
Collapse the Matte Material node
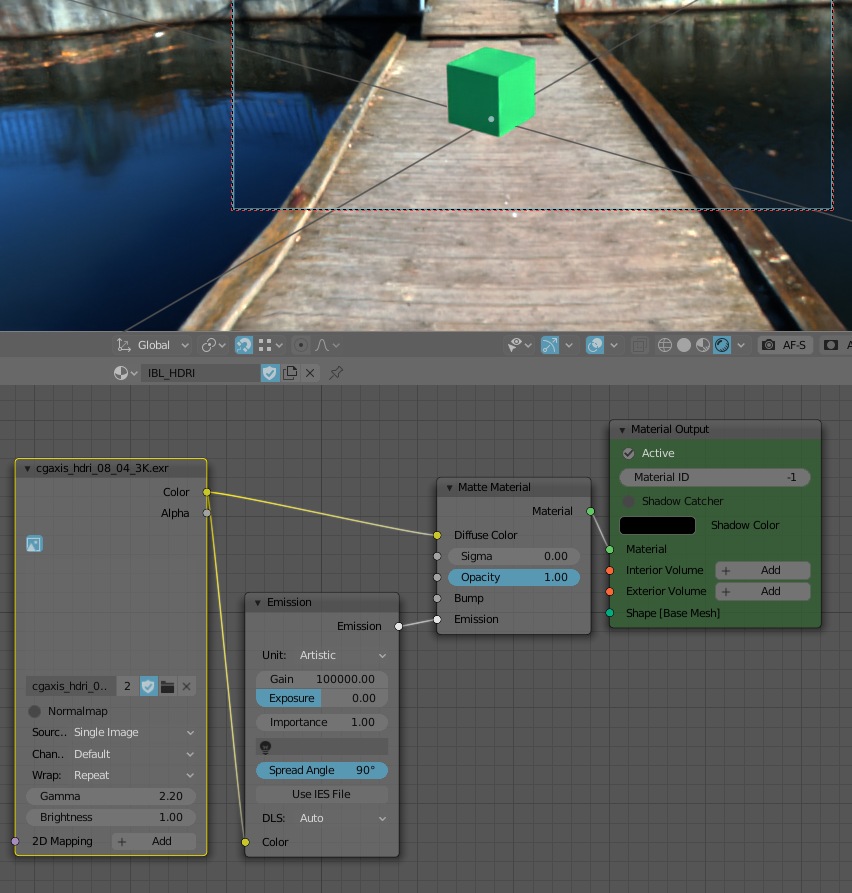point(447,488)
